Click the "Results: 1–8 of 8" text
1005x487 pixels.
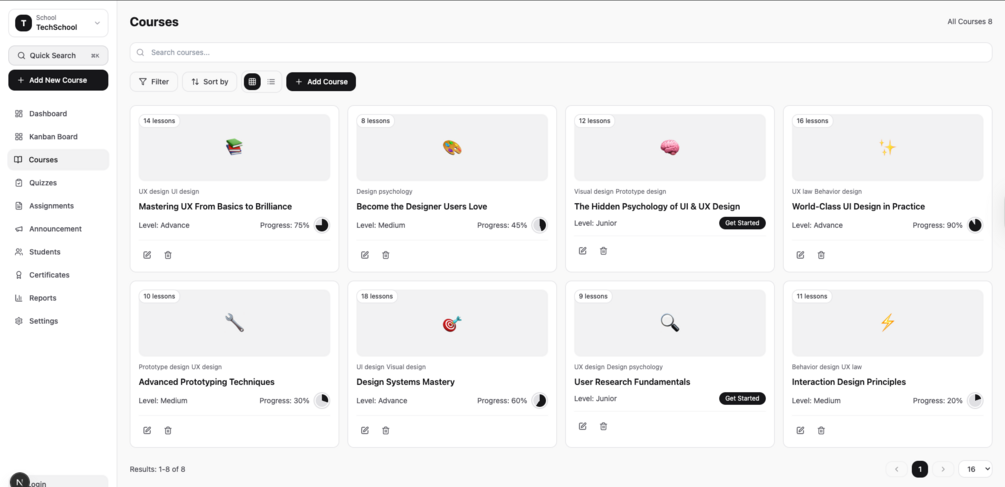click(x=157, y=469)
